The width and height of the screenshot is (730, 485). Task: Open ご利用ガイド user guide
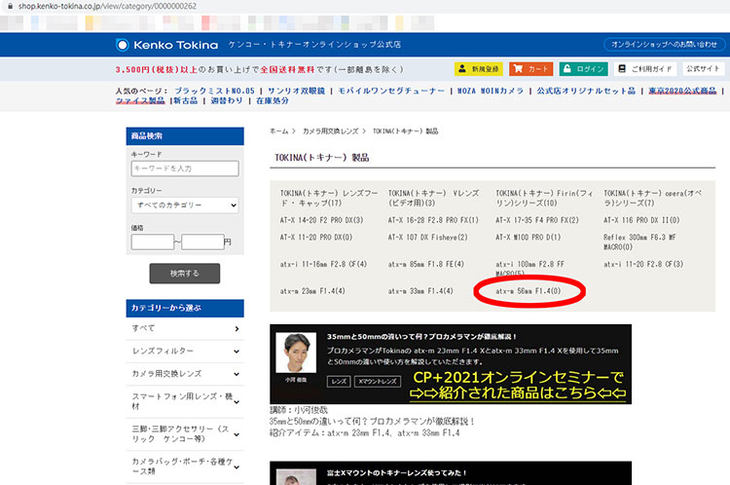tap(647, 69)
